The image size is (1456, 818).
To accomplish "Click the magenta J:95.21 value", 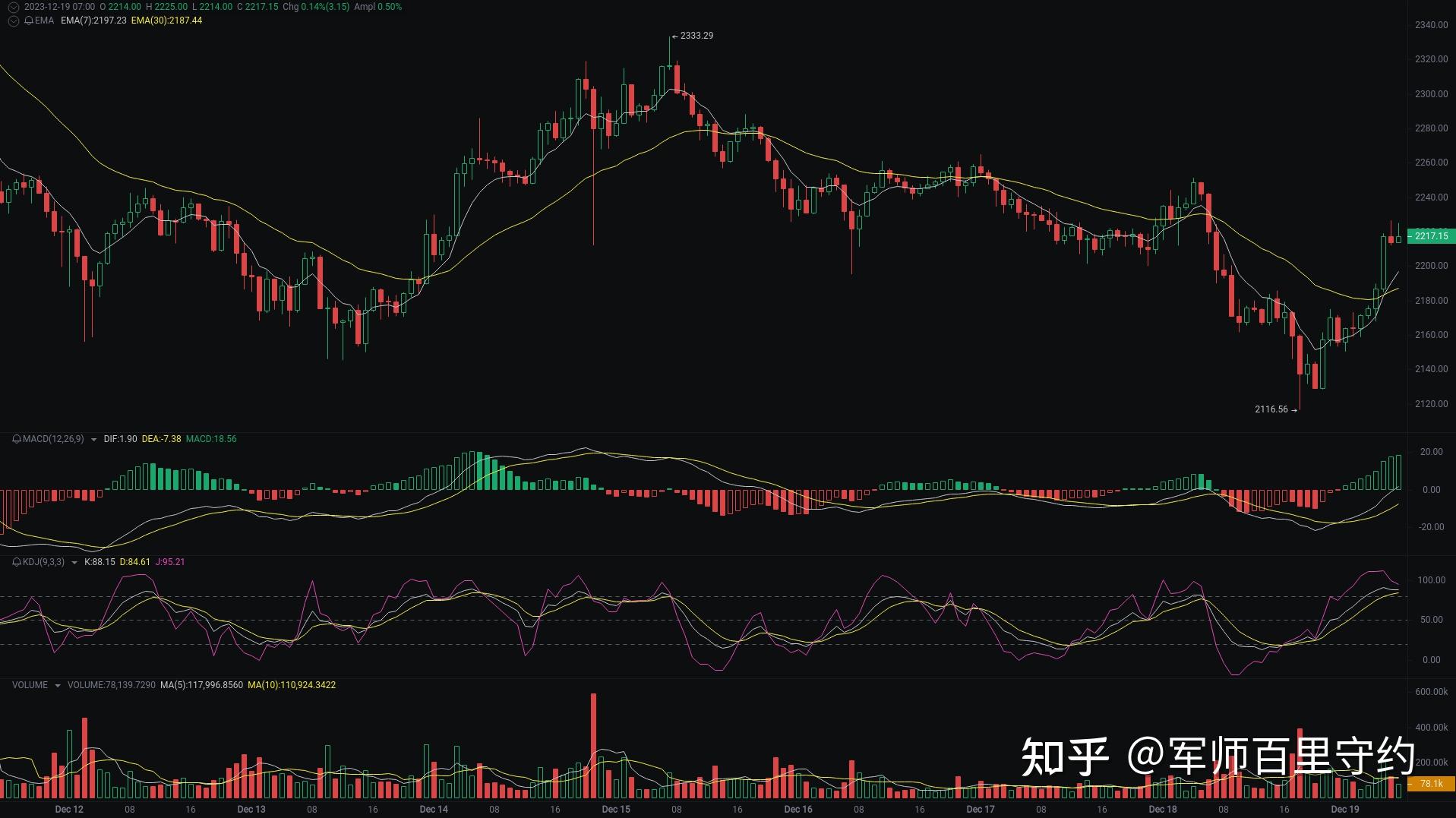I will [x=170, y=562].
